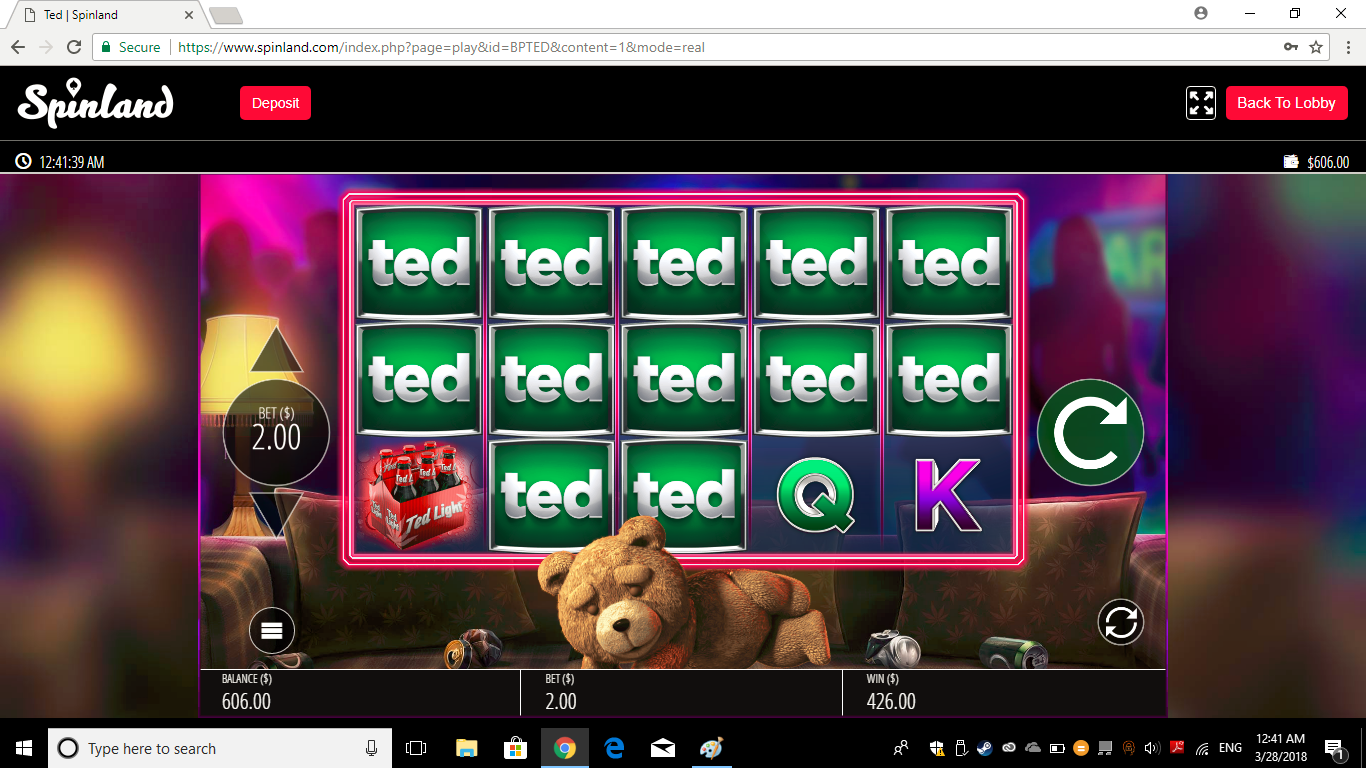
Task: Click Safely Remove Hardware USB icon
Action: [961, 748]
